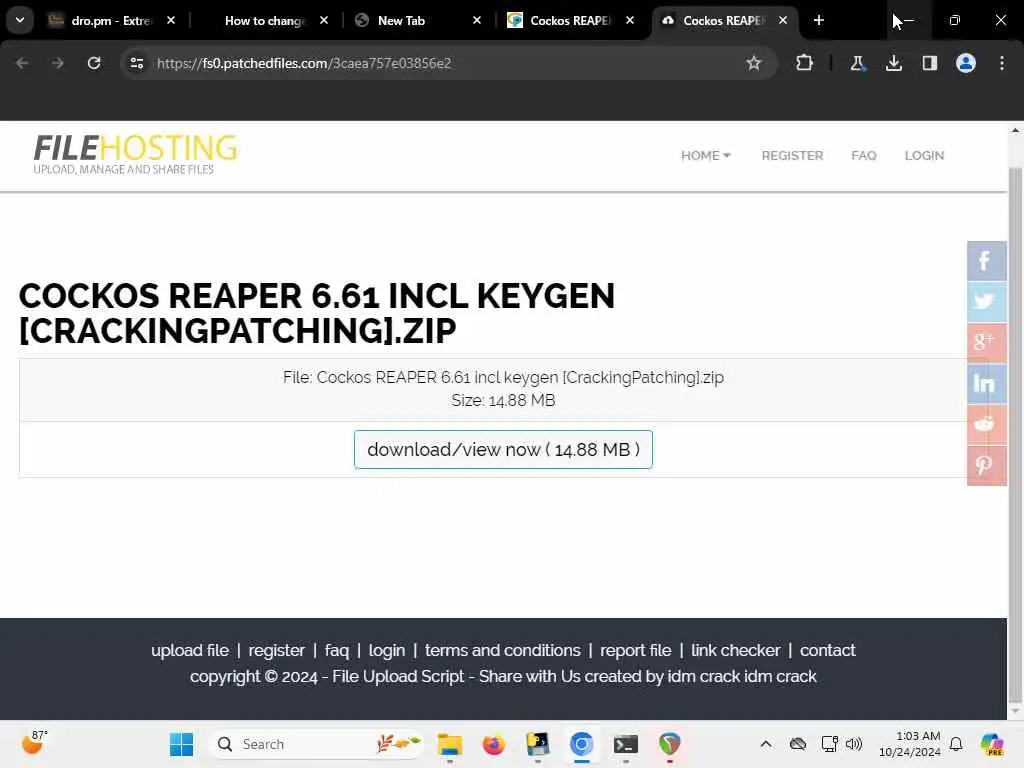Click Windows taskbar Search box
Screen dimensions: 1024x768
315,744
